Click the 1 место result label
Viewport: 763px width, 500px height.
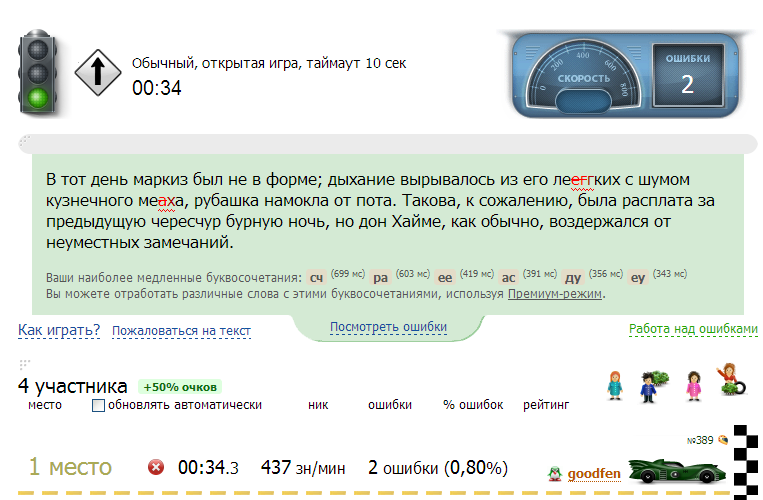point(70,467)
